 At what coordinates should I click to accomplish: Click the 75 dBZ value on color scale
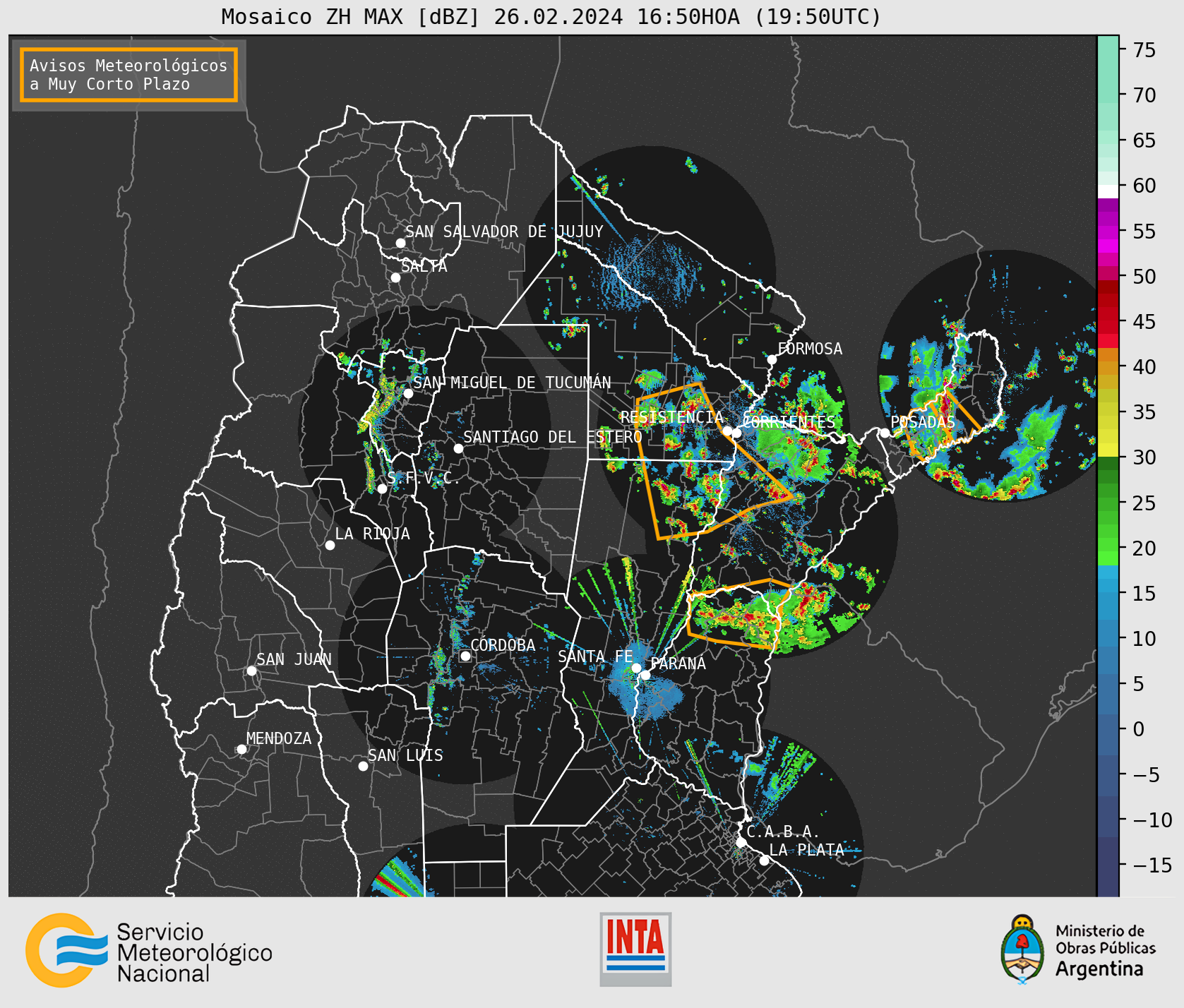click(1144, 50)
